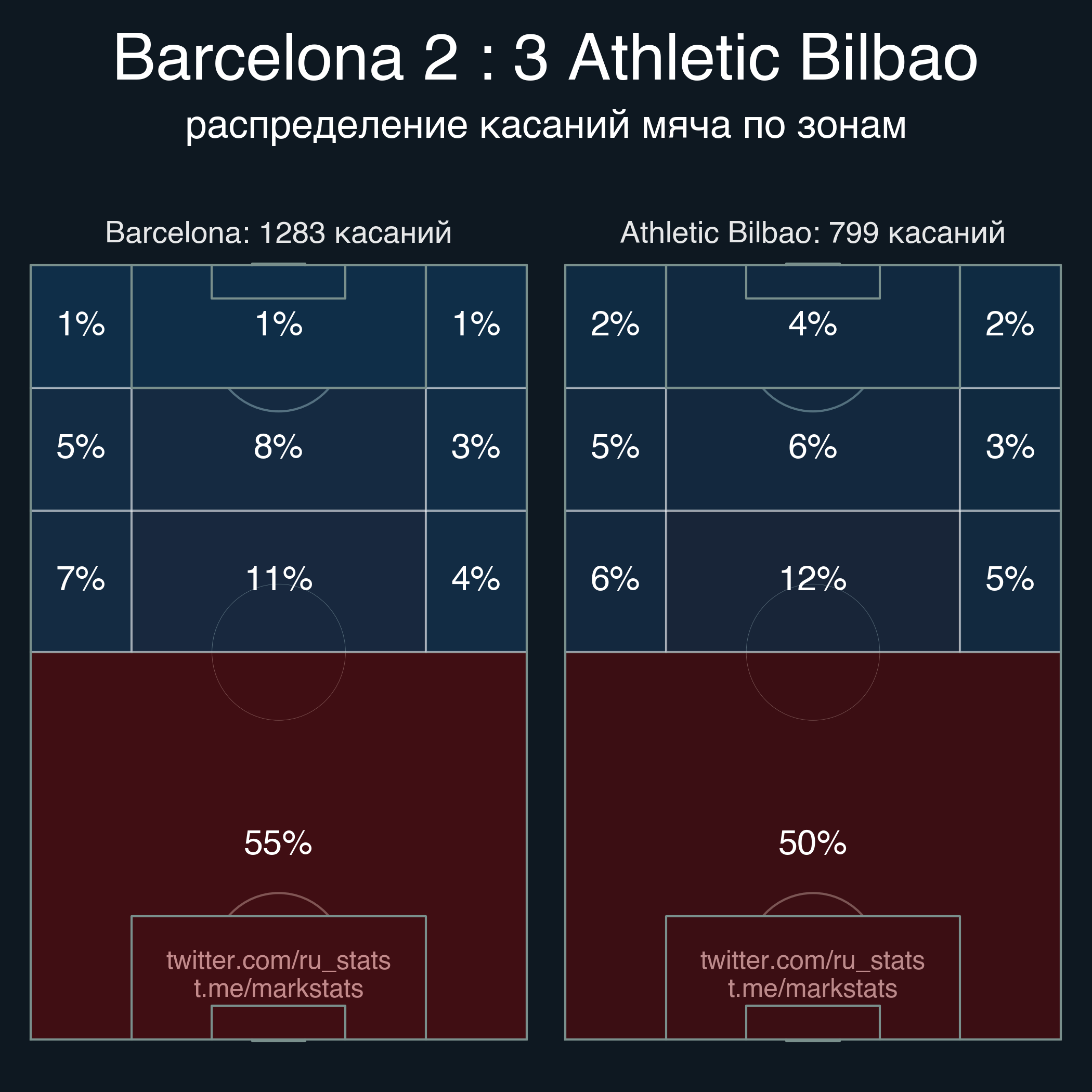Click Barcelona's 8% central attacking zone
Viewport: 1092px width, 1092px height.
(278, 447)
